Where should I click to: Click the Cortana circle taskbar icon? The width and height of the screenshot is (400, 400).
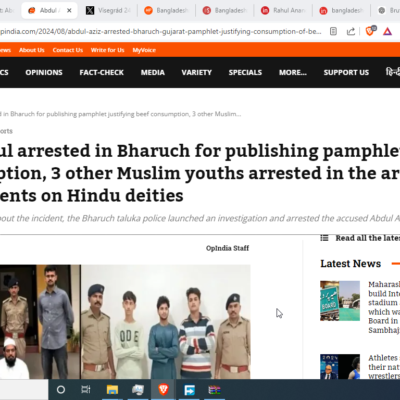[61, 389]
